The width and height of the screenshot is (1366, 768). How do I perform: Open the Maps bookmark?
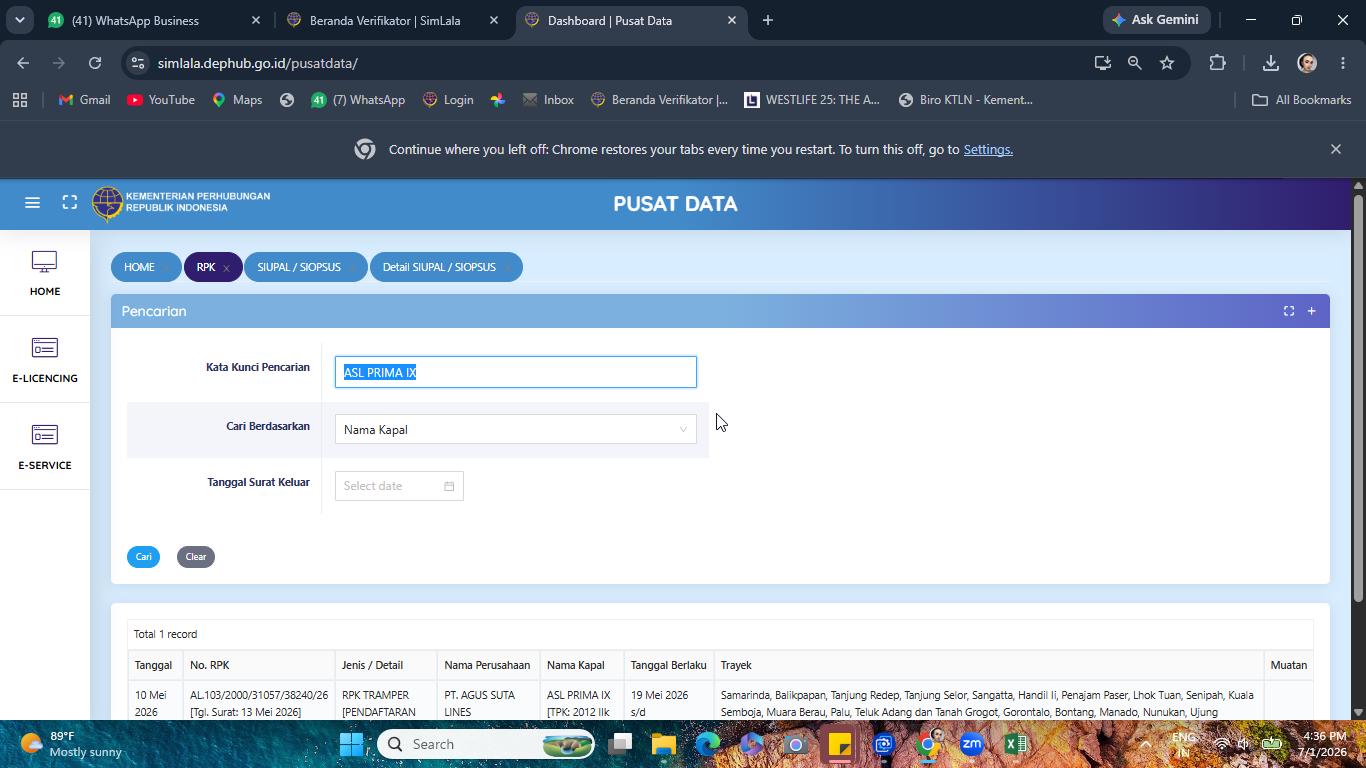tap(237, 100)
